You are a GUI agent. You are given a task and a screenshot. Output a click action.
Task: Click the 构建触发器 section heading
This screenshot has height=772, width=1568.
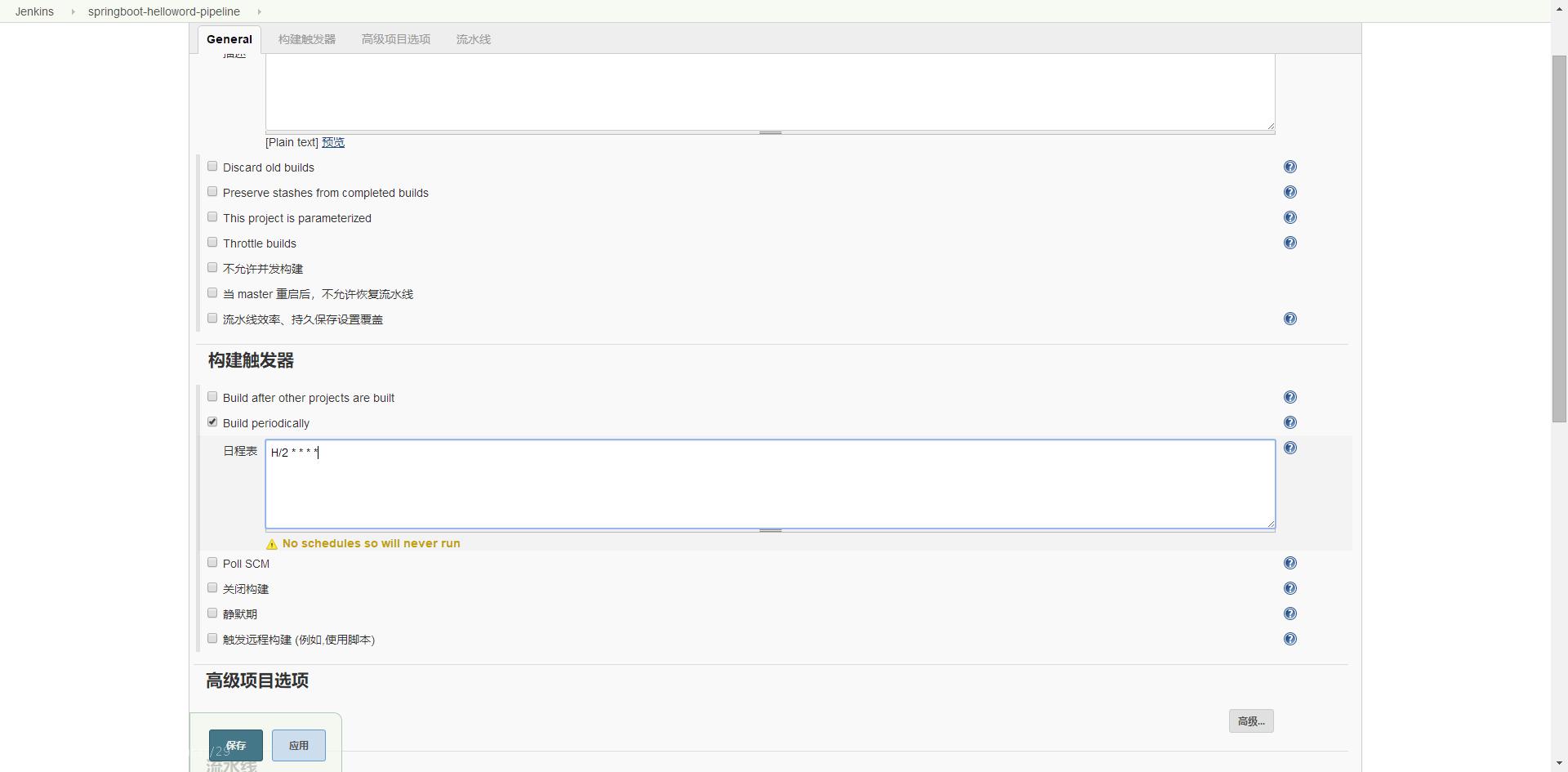pyautogui.click(x=251, y=360)
